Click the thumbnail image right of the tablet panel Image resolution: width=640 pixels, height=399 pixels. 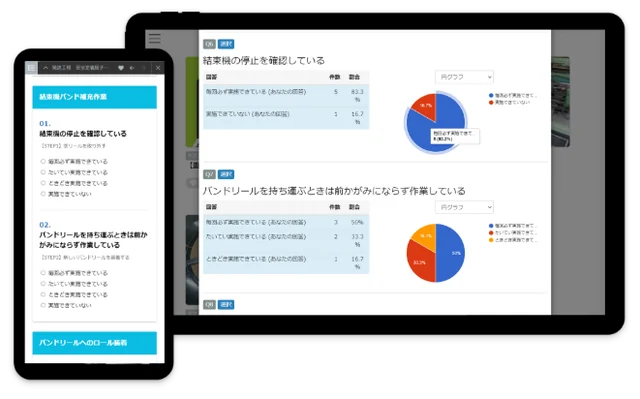coord(560,102)
